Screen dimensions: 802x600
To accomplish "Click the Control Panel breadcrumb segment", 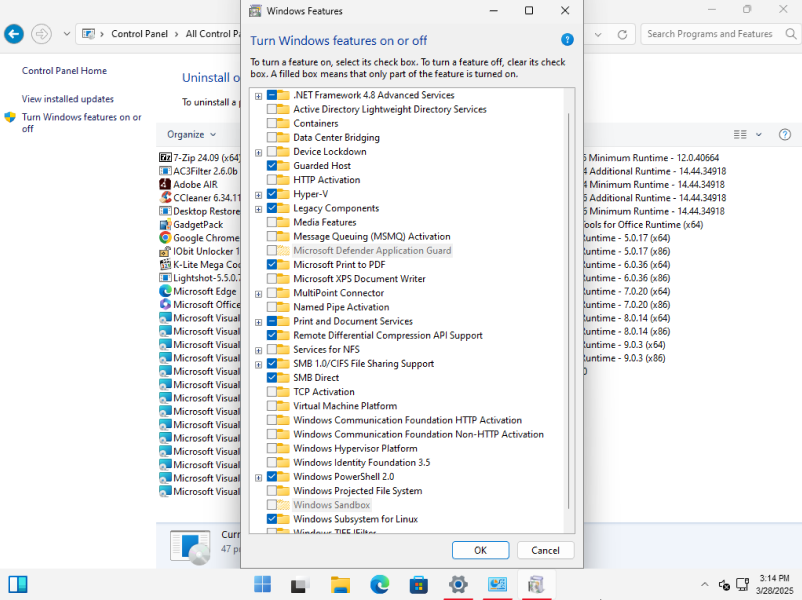I will (139, 34).
